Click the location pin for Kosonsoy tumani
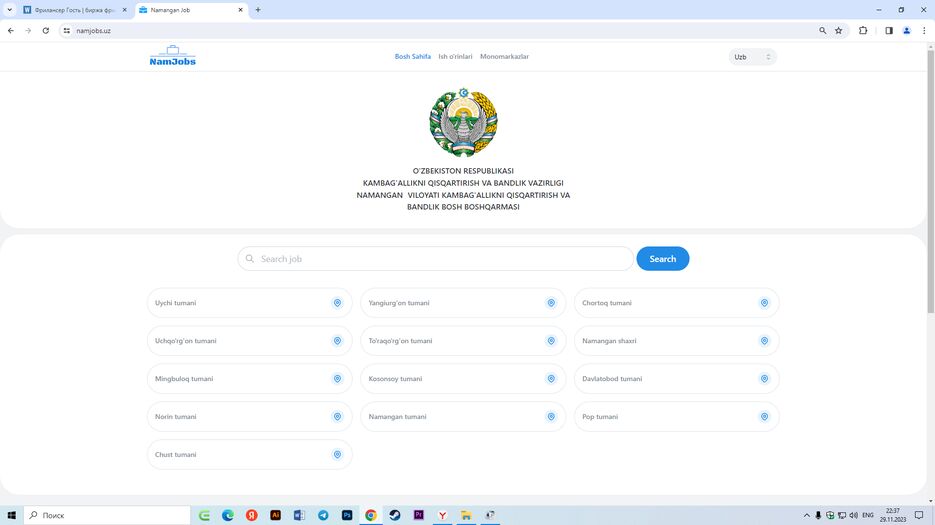Screen dimensions: 935x525 point(551,379)
